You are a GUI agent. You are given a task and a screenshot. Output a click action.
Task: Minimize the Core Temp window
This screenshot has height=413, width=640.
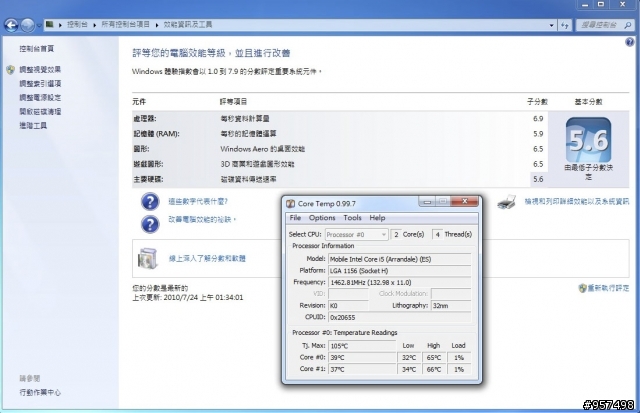tap(427, 202)
